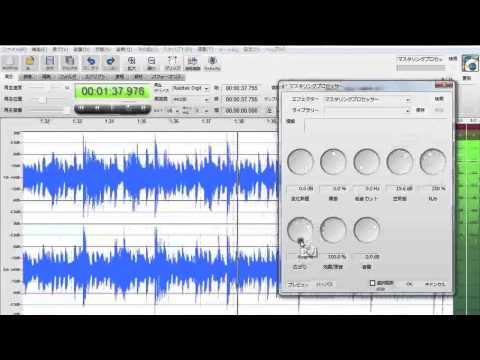Image resolution: width=480 pixels, height=360 pixels.
Task: Open the 44100 sample rate dropdown
Action: 190,99
